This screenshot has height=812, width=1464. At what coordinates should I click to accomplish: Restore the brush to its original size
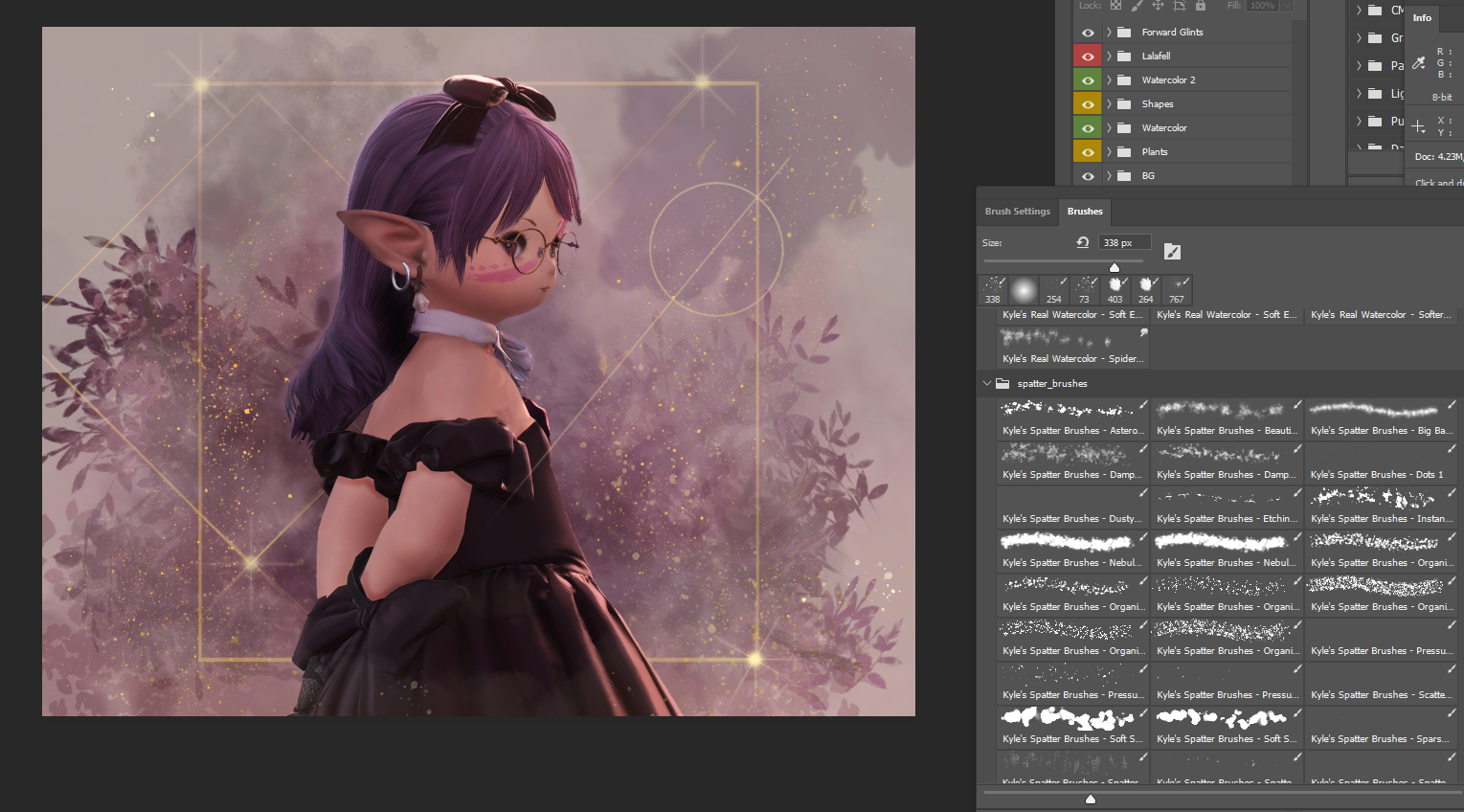click(x=1083, y=243)
